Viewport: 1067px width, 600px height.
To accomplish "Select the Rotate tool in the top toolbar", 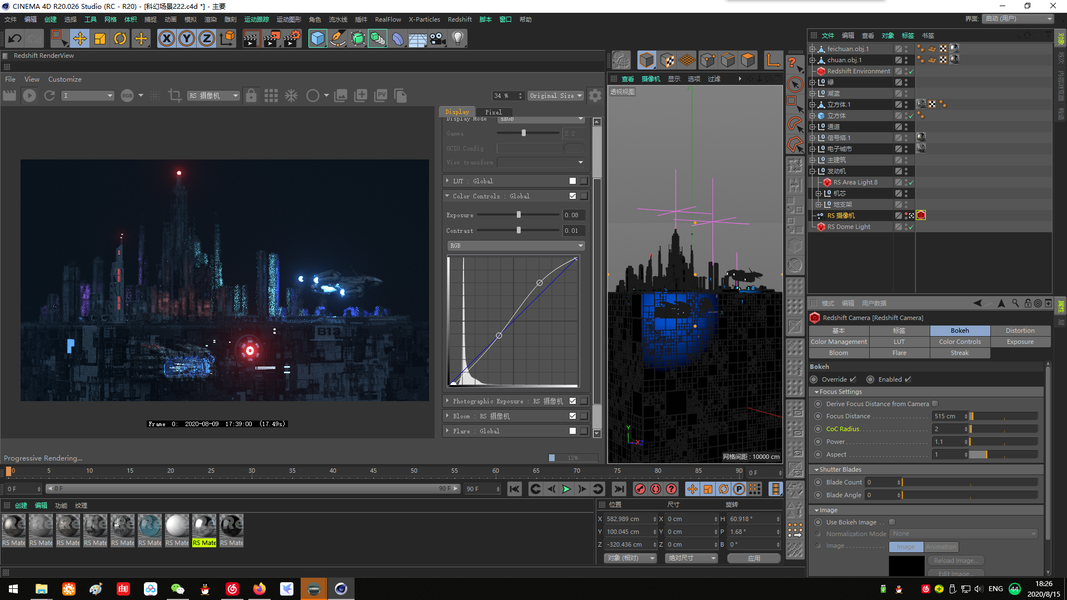I will pos(120,39).
